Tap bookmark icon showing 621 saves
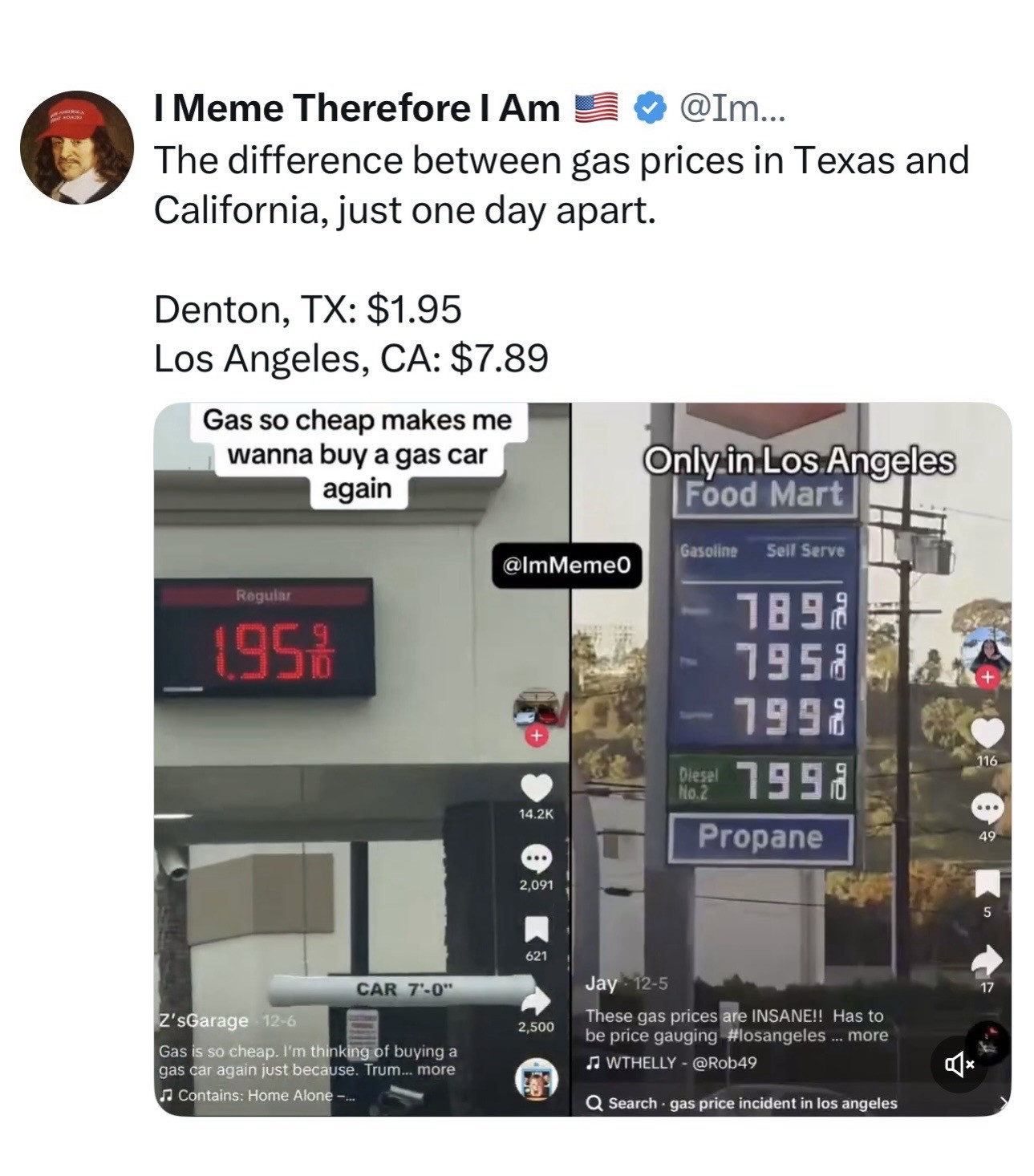1034x1176 pixels. (x=536, y=929)
